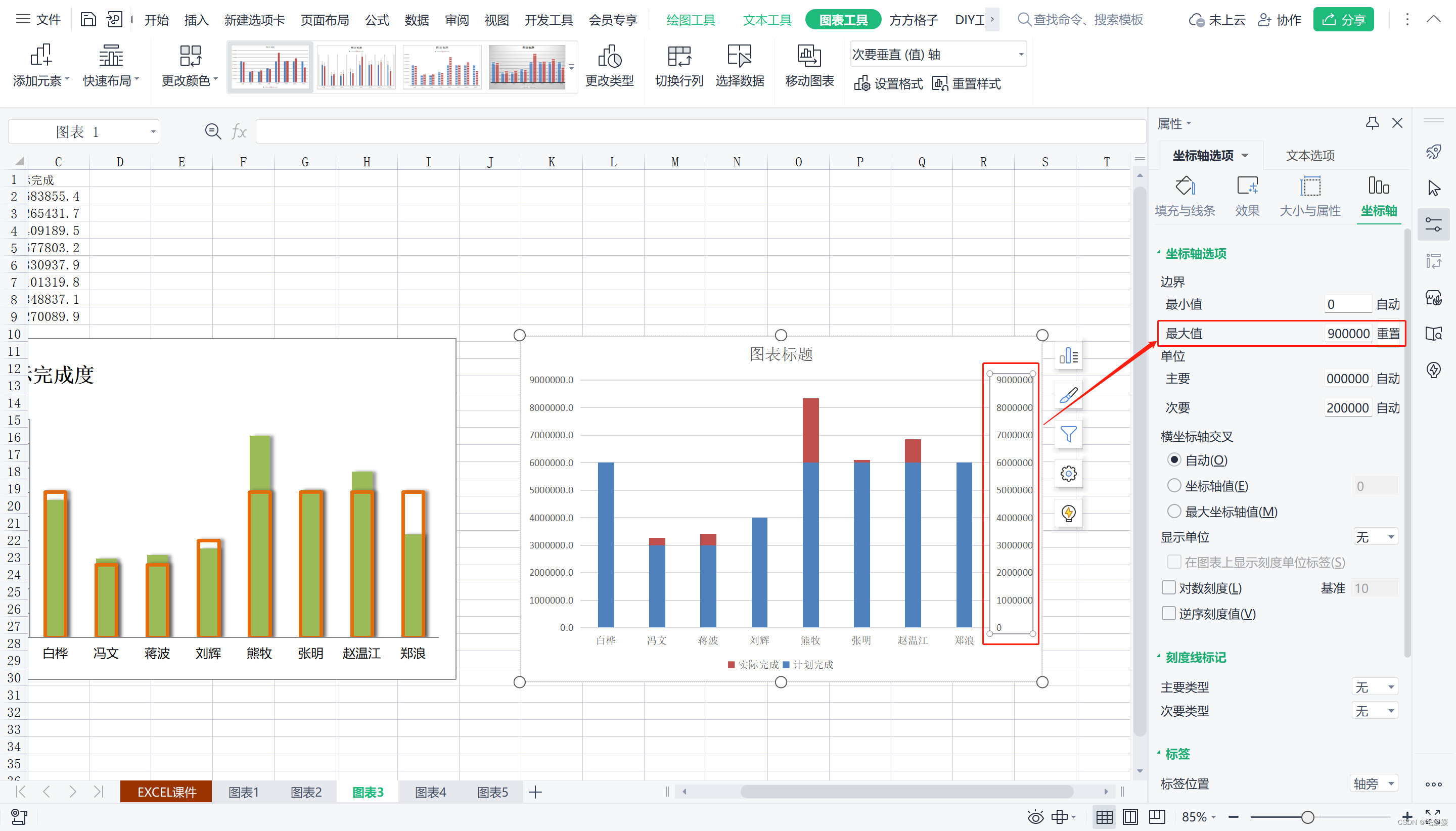Click Change Type (更改类型) chart icon
The image size is (1456, 831).
pyautogui.click(x=609, y=56)
